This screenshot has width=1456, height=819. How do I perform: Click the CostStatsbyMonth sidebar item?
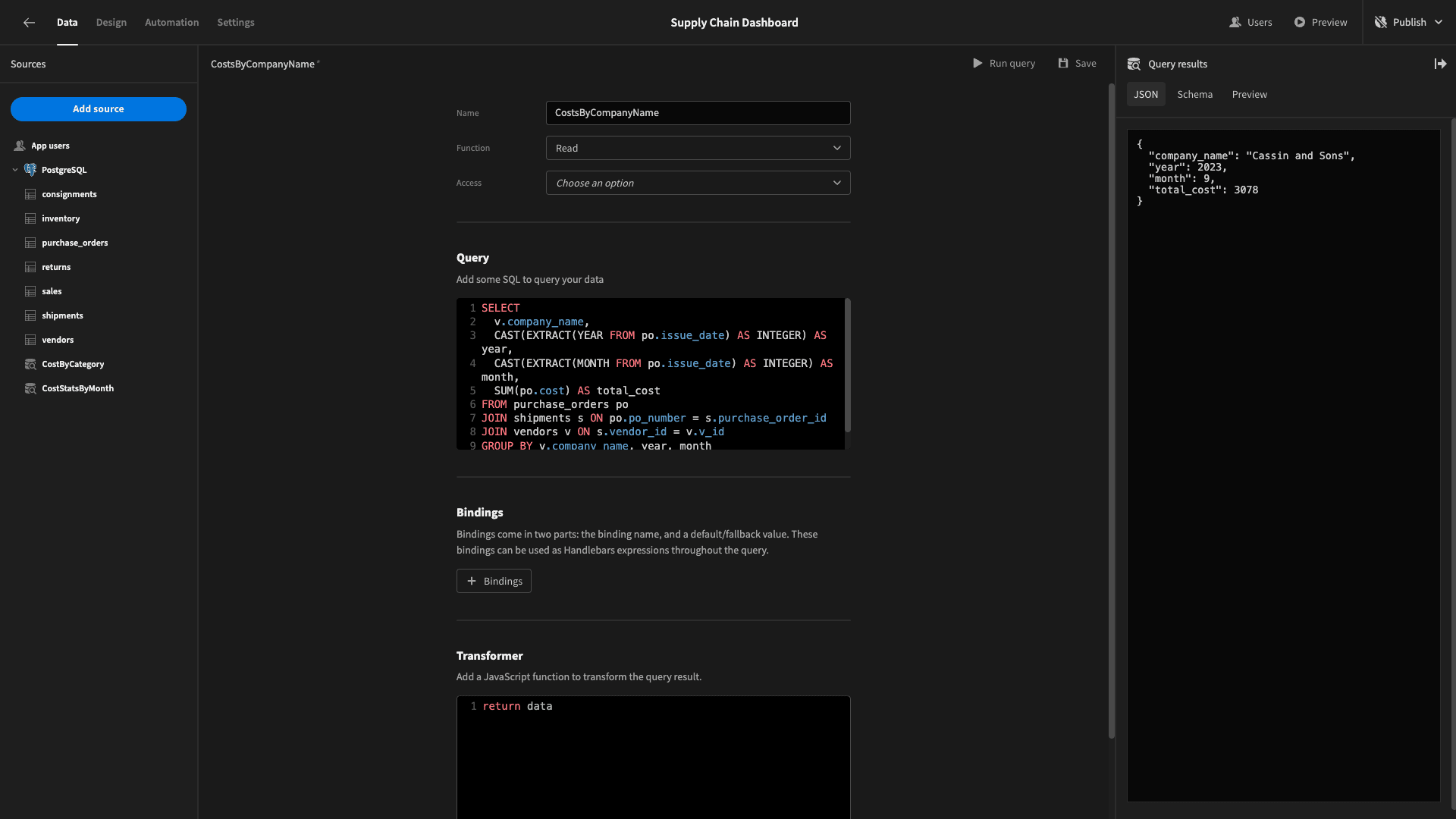77,388
